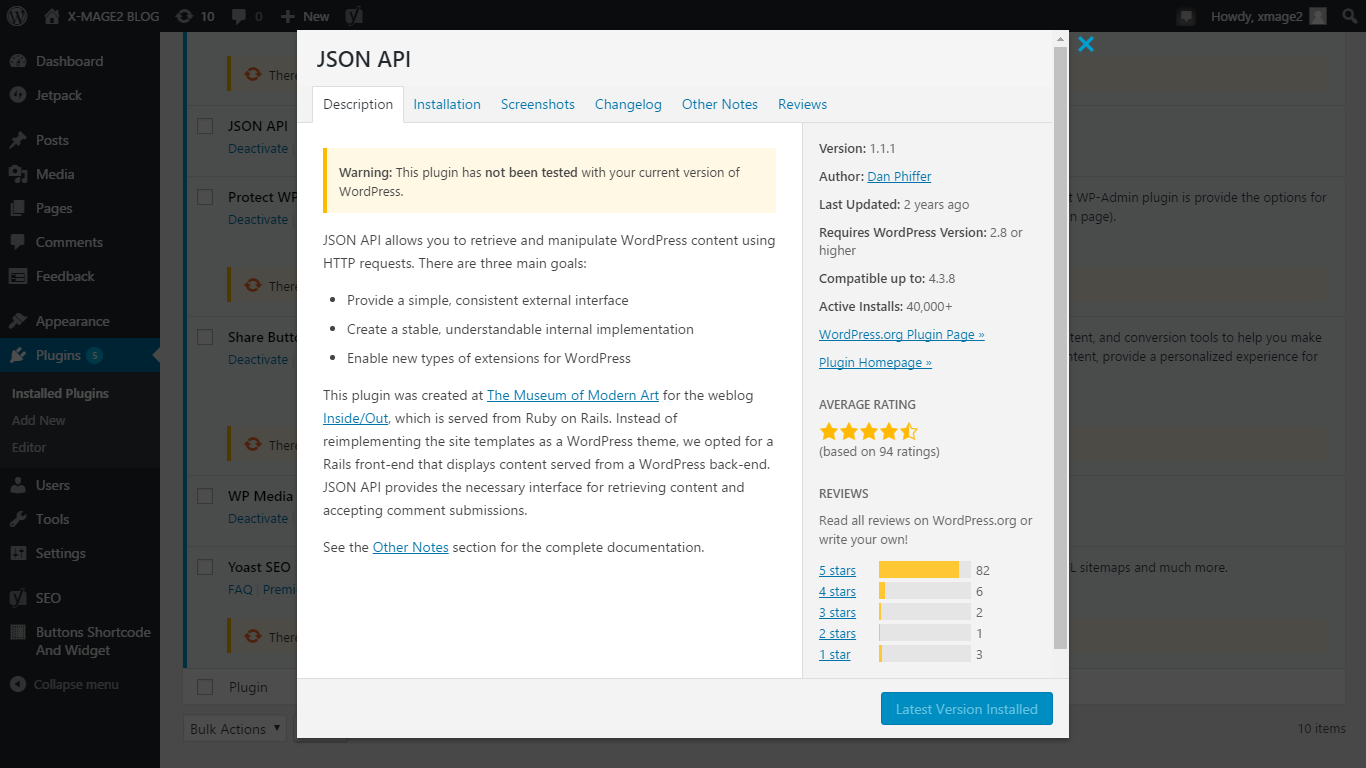Click the '10 items' count text
This screenshot has height=768, width=1366.
[x=1322, y=728]
